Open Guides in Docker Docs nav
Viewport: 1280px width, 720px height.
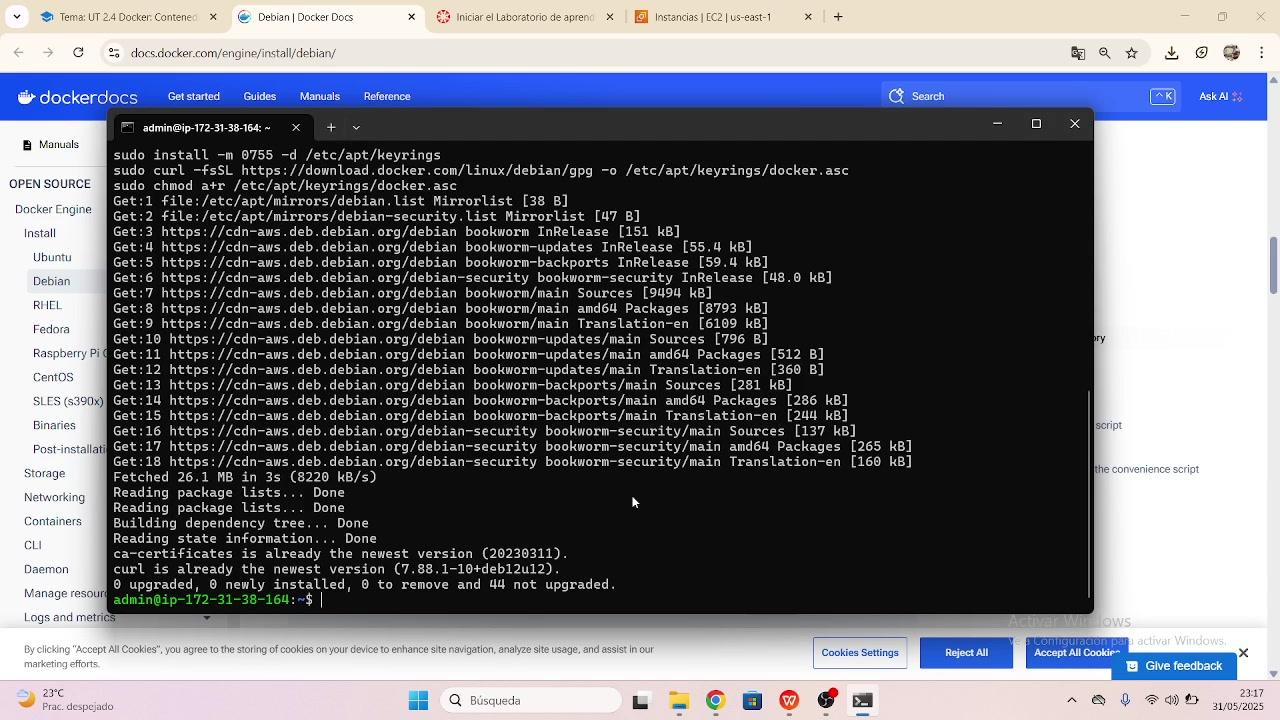[260, 97]
